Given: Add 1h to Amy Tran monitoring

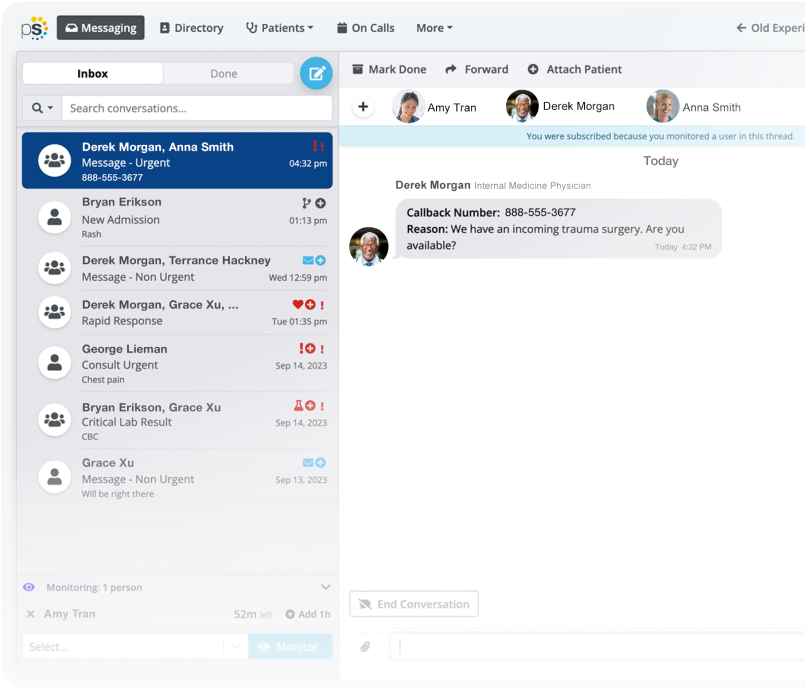Looking at the screenshot, I should point(308,614).
